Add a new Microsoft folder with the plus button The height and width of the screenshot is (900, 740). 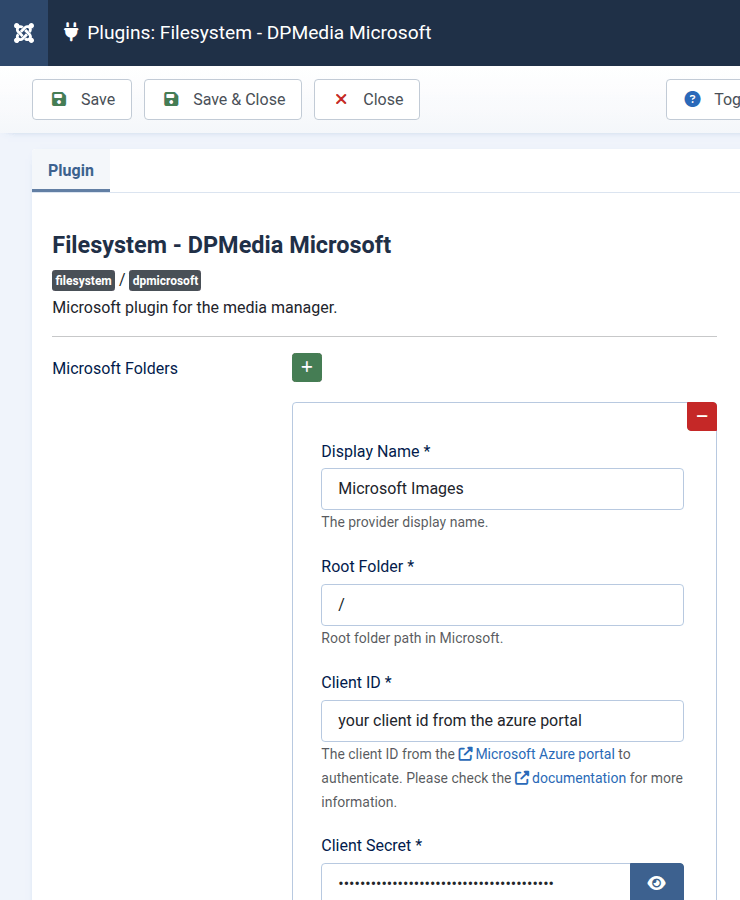click(307, 367)
